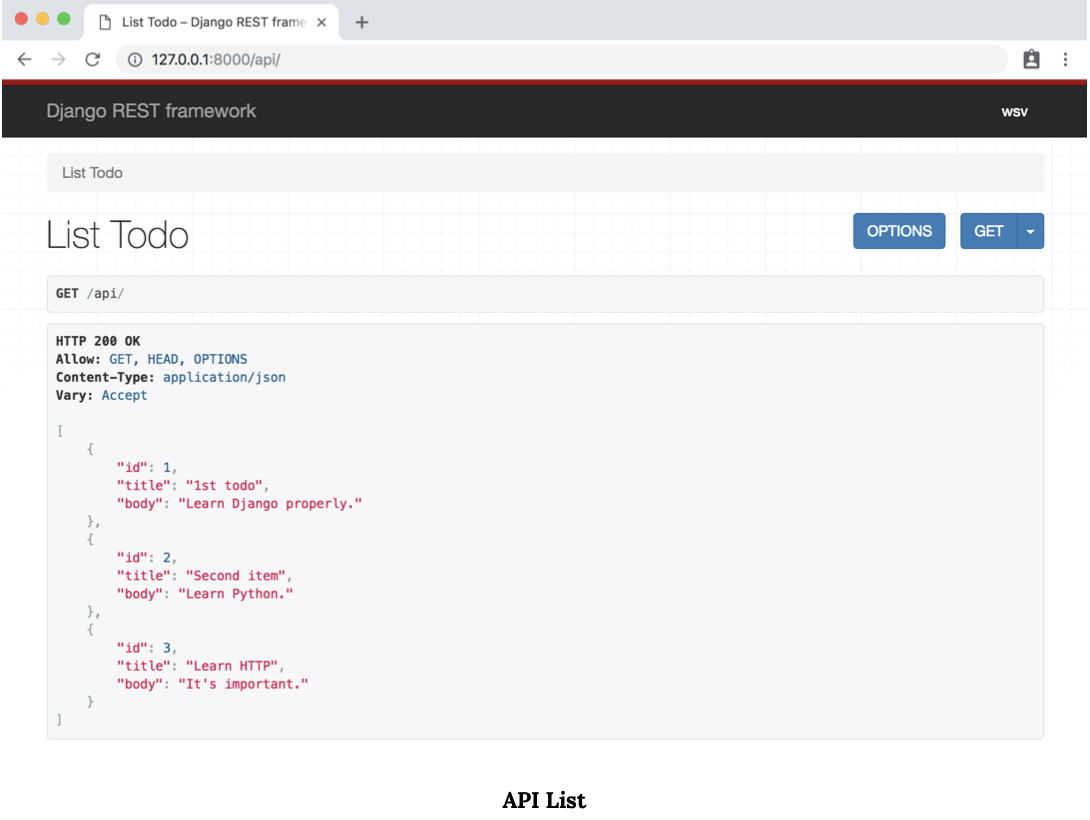Open a new tab with the plus icon
Screen dimensions: 1090x820
point(361,22)
